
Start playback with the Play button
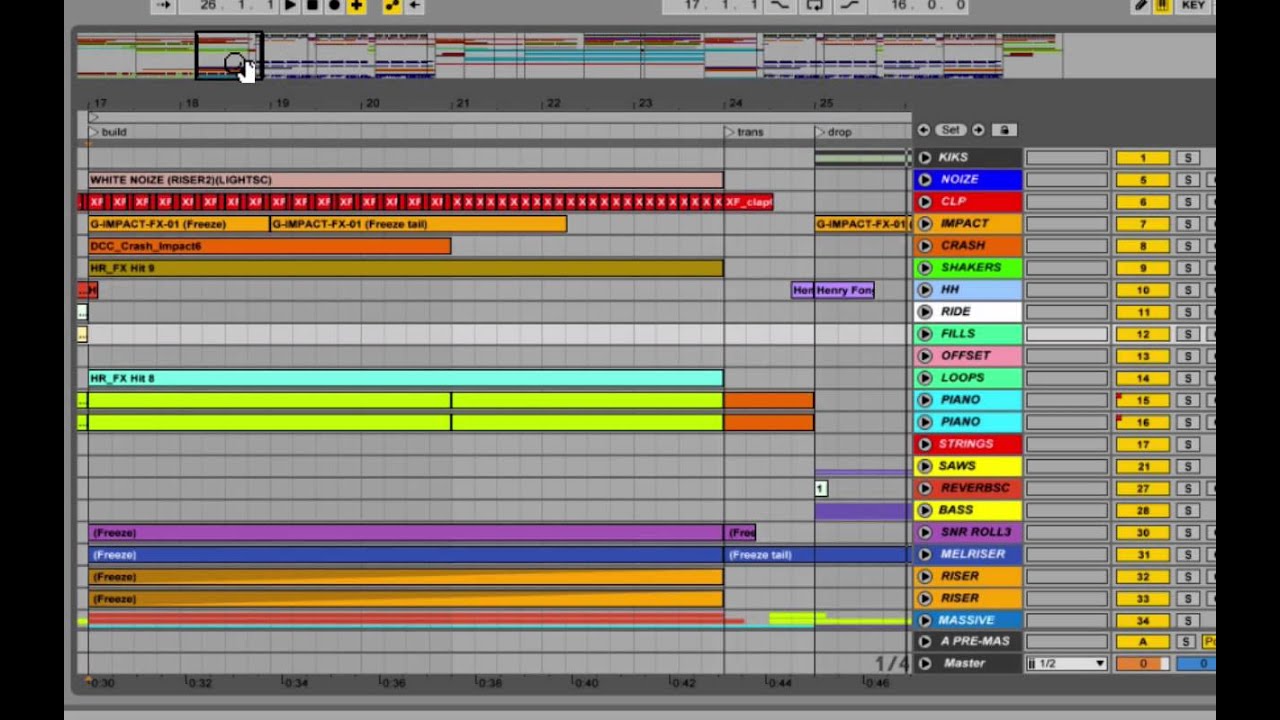tap(290, 5)
